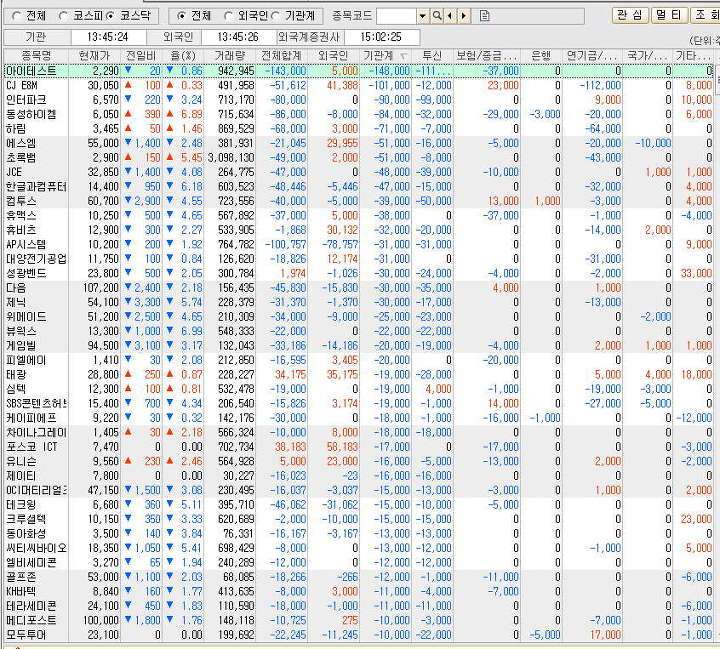Select the 유니슨 stock name
The image size is (720, 649).
(21, 462)
